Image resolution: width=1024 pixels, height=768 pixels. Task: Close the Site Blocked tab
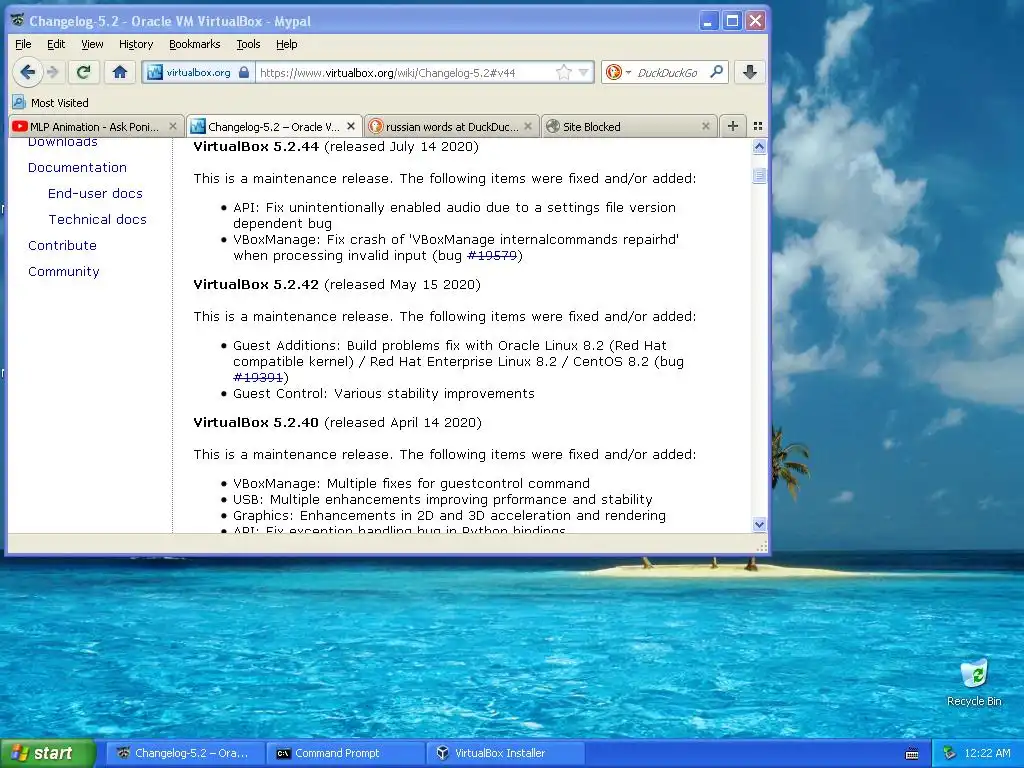pyautogui.click(x=705, y=126)
